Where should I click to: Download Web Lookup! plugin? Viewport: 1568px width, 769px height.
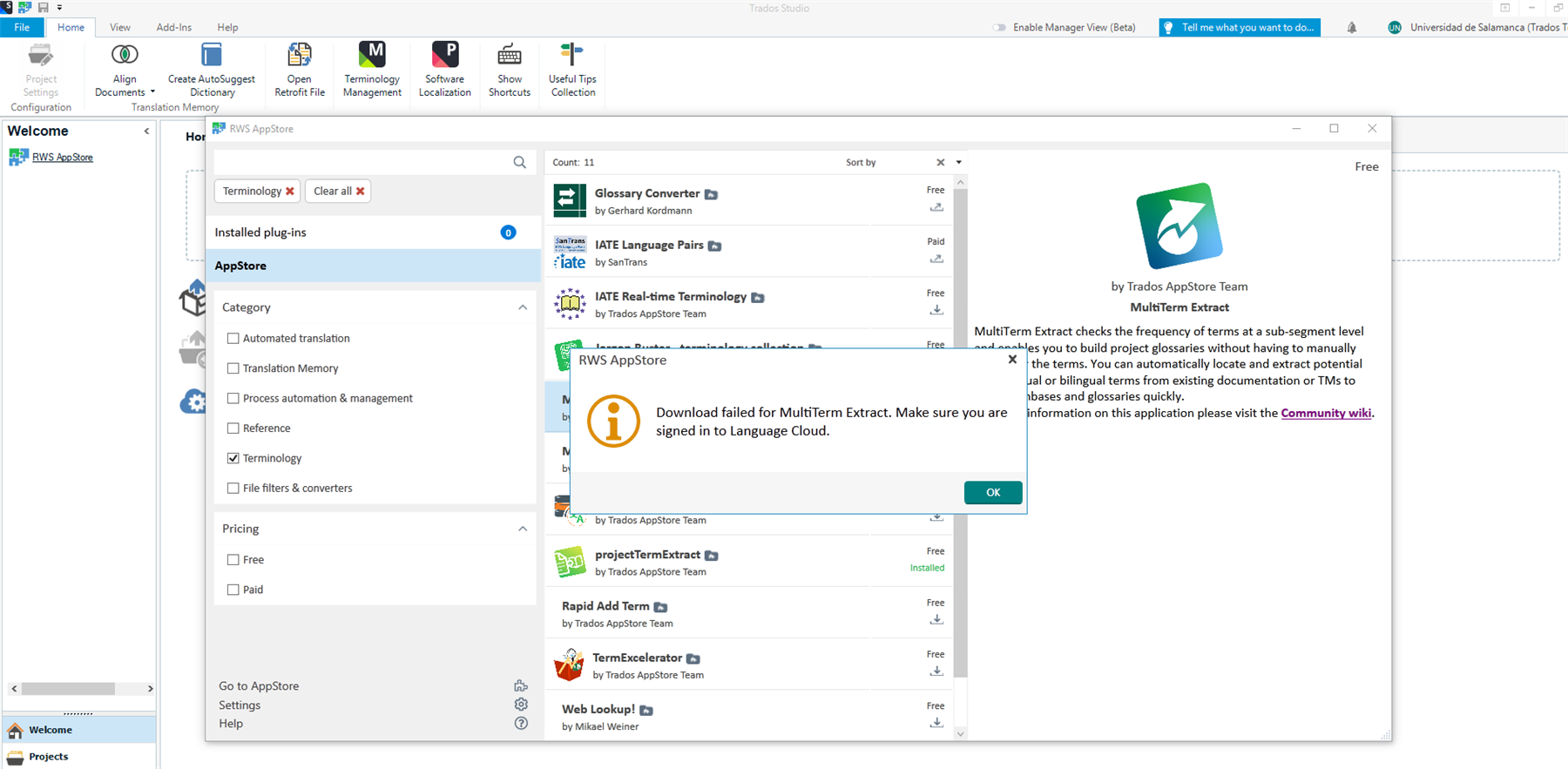point(936,723)
